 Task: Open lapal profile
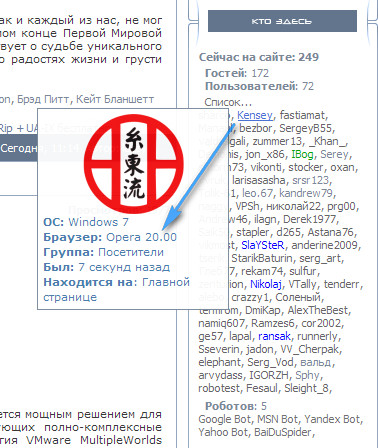240,336
